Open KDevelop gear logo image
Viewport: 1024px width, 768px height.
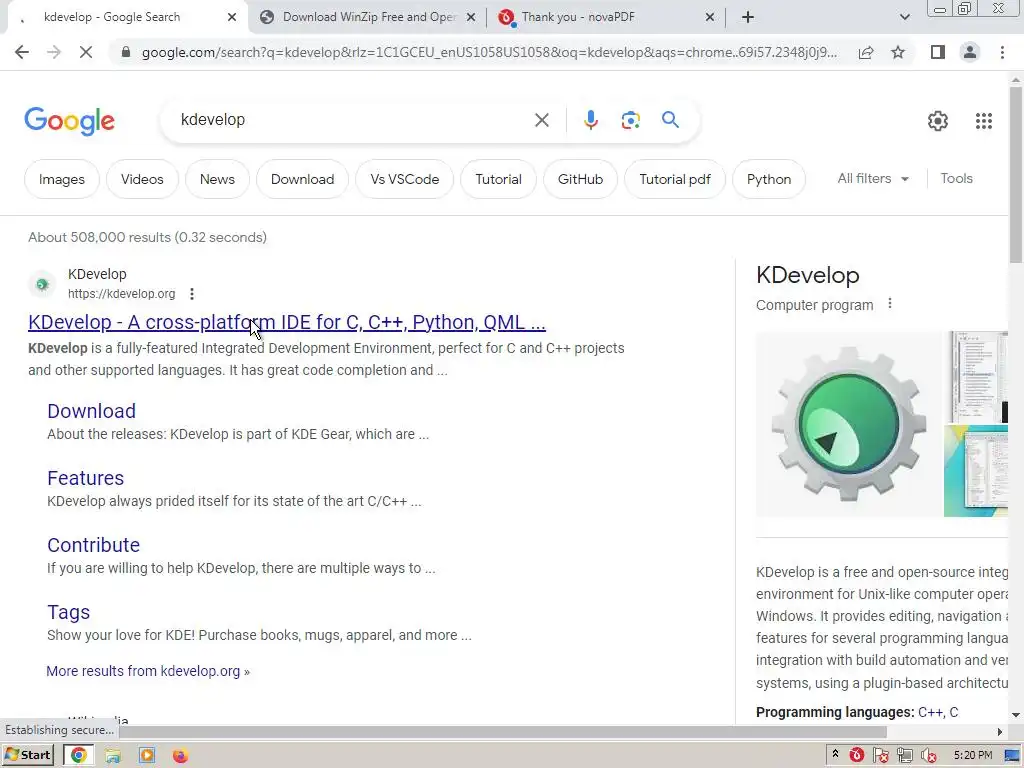[848, 424]
